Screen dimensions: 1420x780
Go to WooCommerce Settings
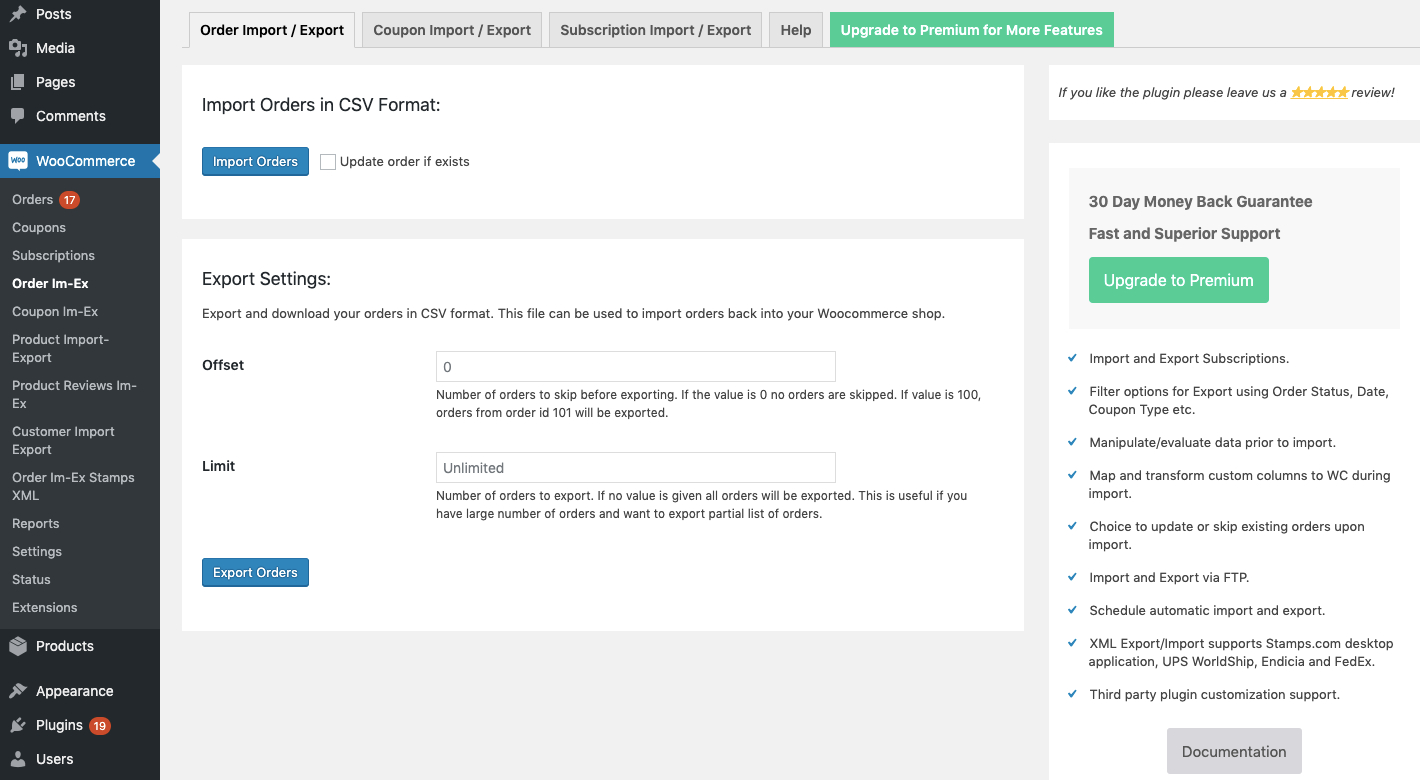pyautogui.click(x=37, y=552)
